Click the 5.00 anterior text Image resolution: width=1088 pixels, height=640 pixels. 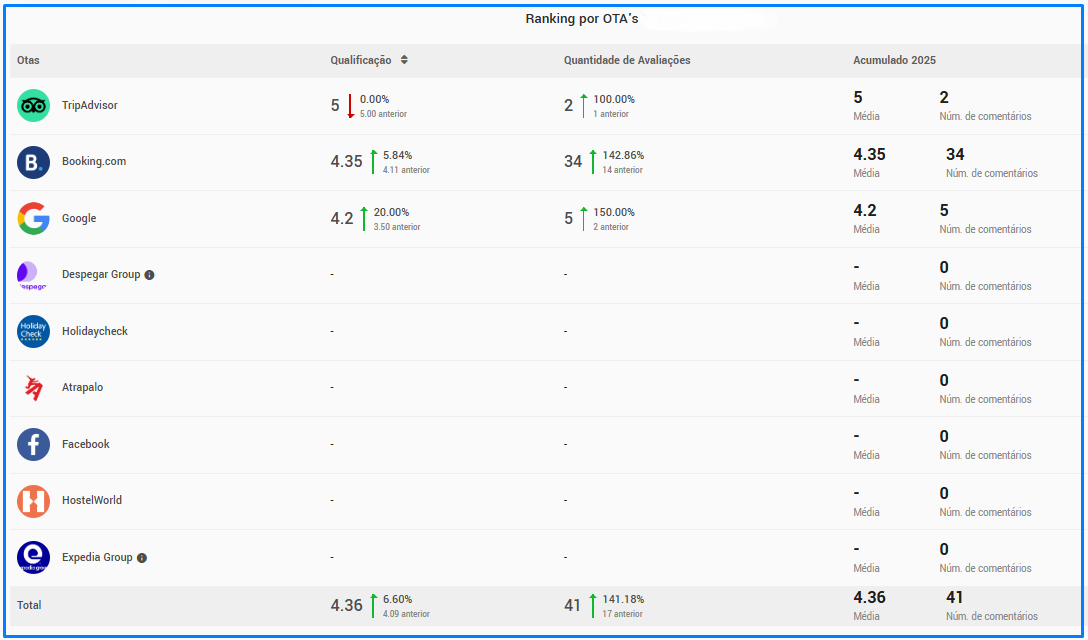tap(383, 115)
